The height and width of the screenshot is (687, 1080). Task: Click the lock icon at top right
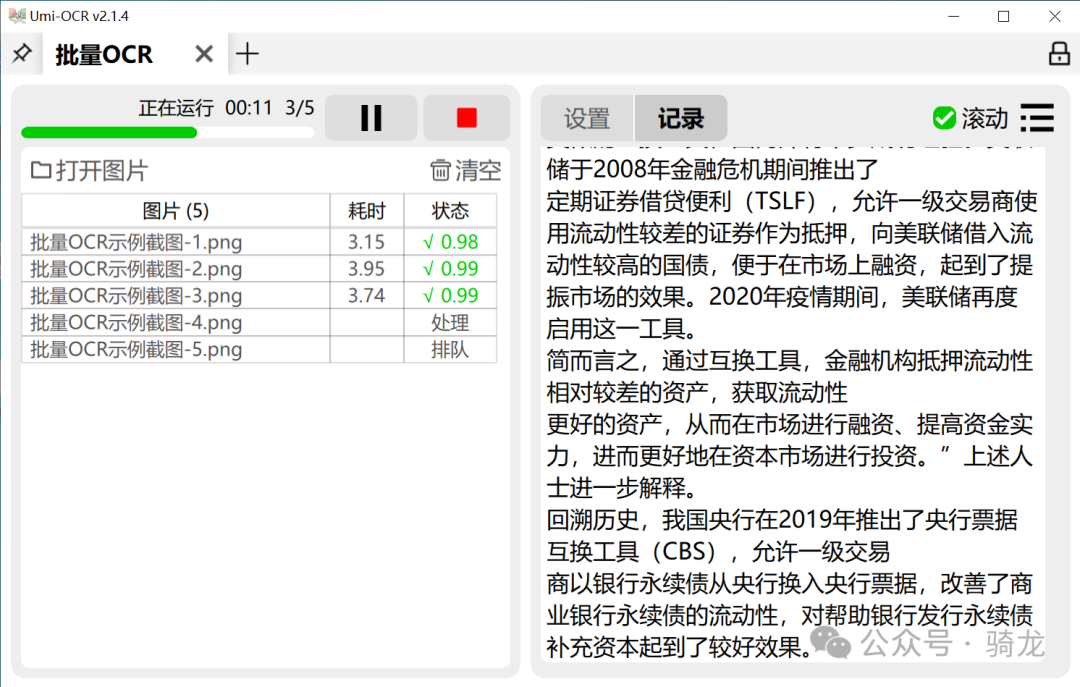tap(1059, 54)
